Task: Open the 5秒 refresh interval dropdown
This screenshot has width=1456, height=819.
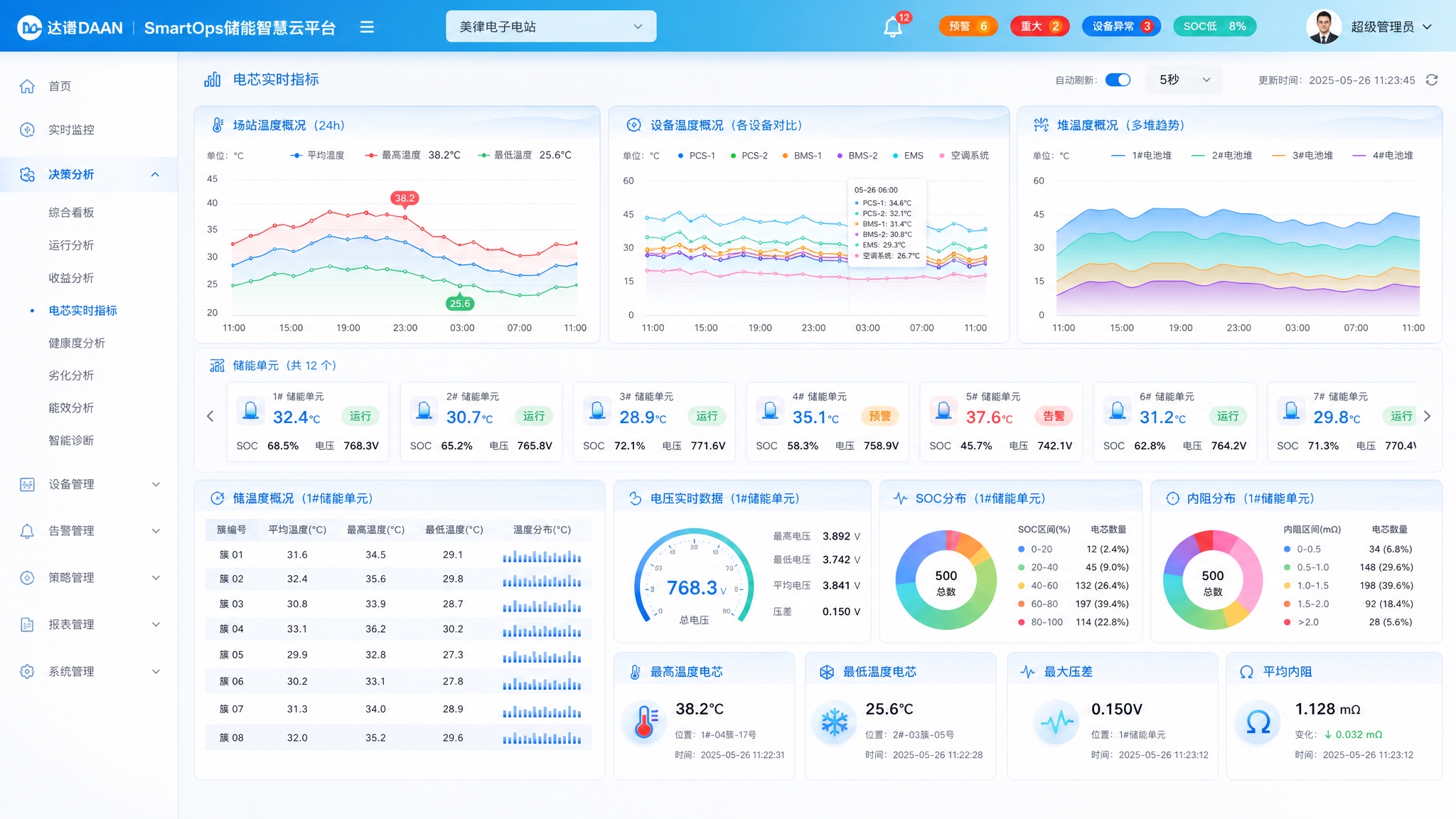Action: click(x=1184, y=80)
